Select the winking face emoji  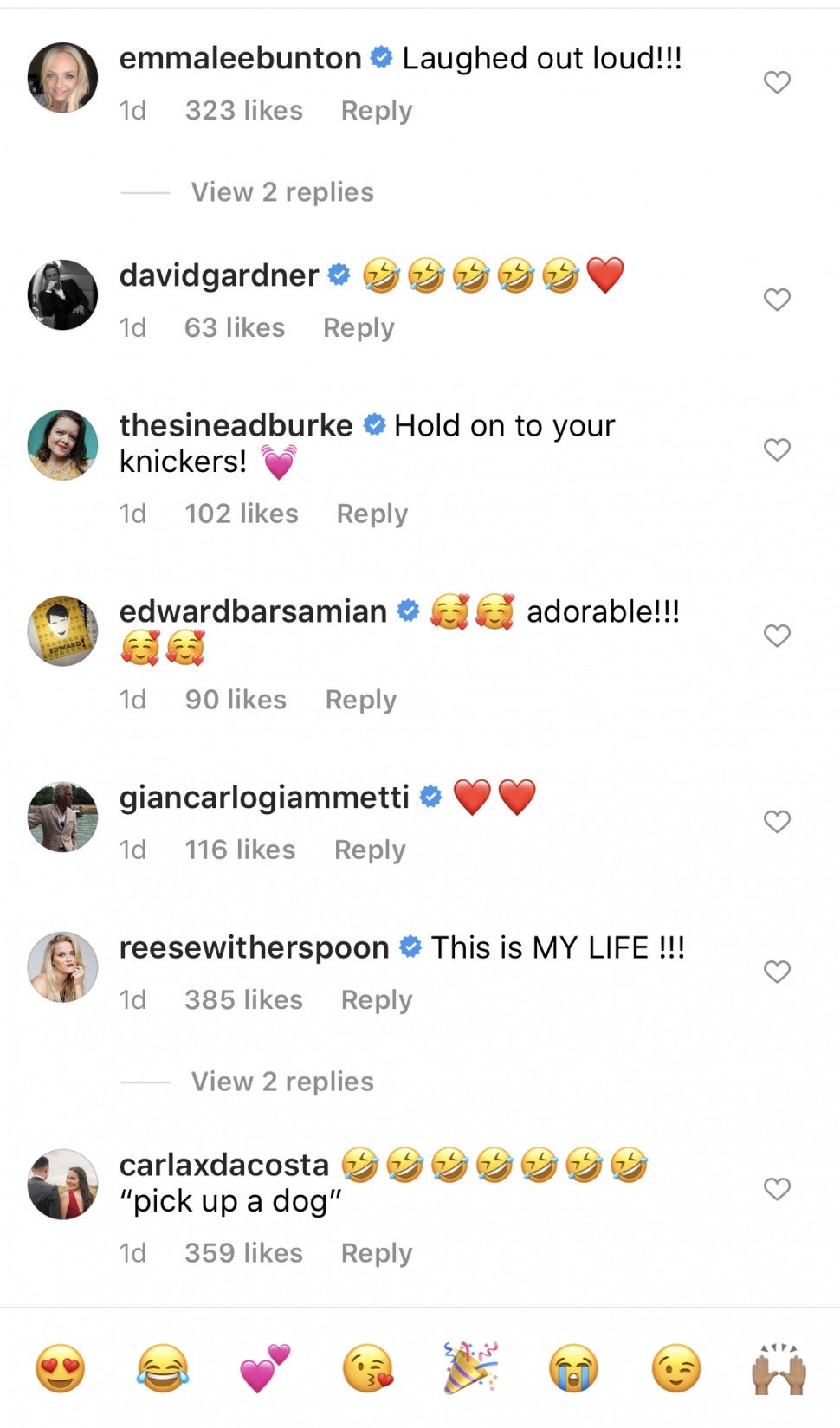pyautogui.click(x=675, y=1368)
